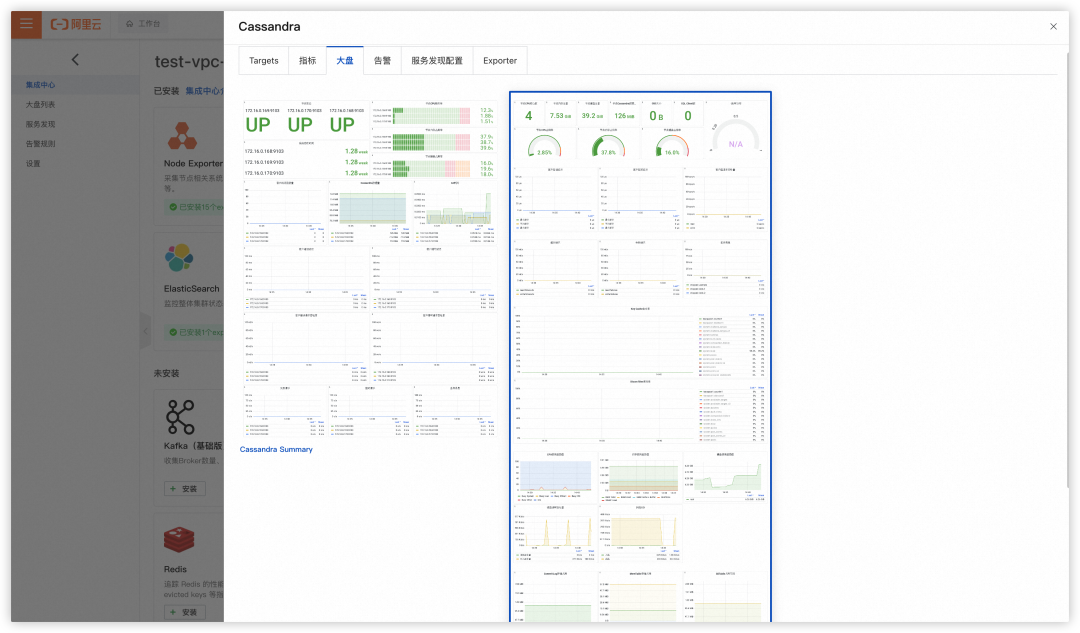The height and width of the screenshot is (633, 1080).
Task: Close the Cassandra panel with X
Action: [1053, 26]
